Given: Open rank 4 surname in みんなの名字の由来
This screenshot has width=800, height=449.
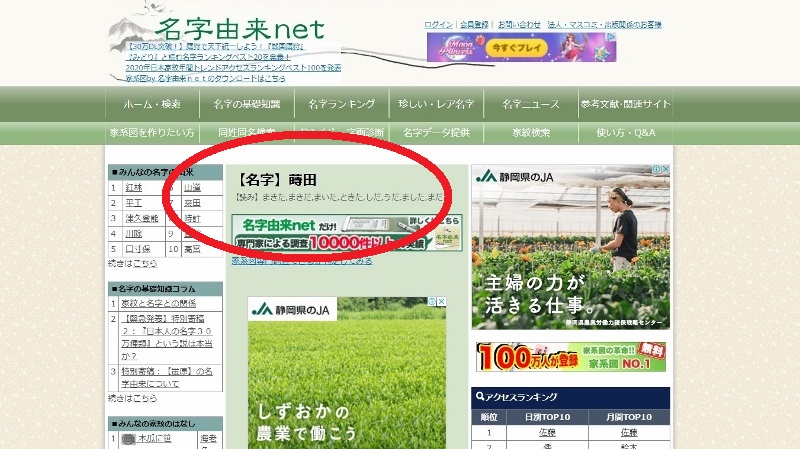Looking at the screenshot, I should coord(134,234).
